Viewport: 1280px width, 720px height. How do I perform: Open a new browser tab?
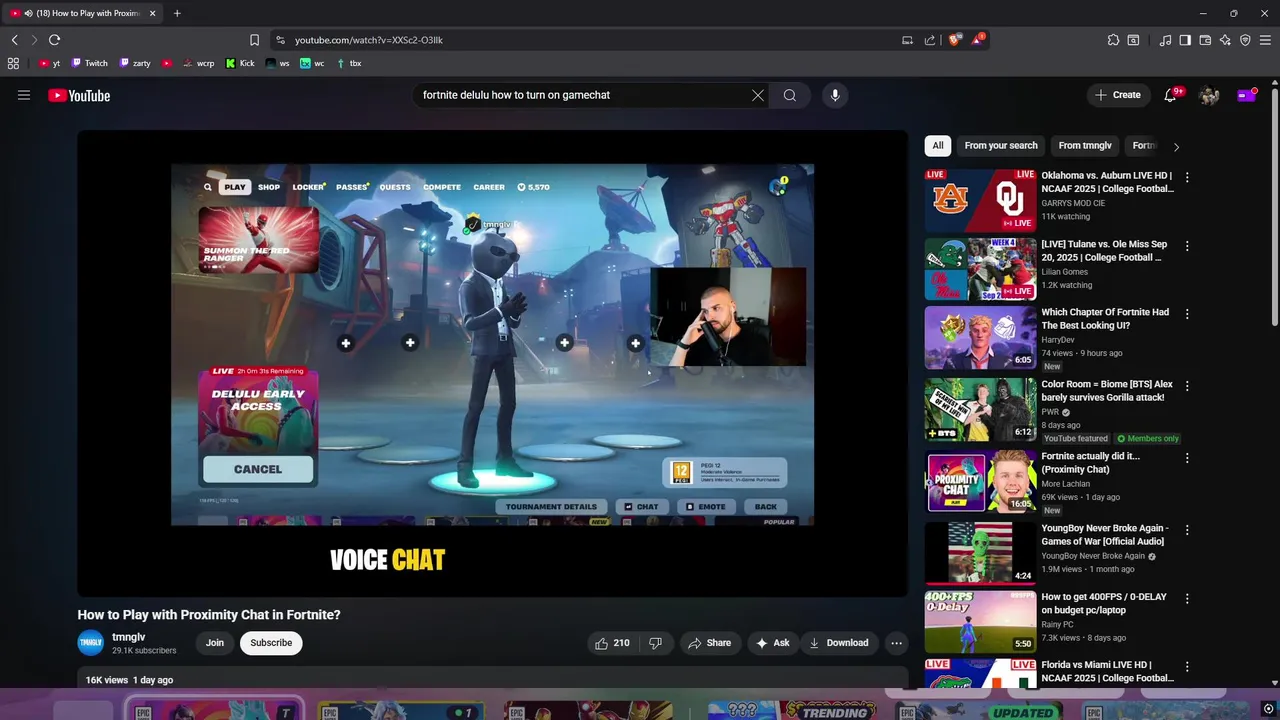[x=177, y=13]
